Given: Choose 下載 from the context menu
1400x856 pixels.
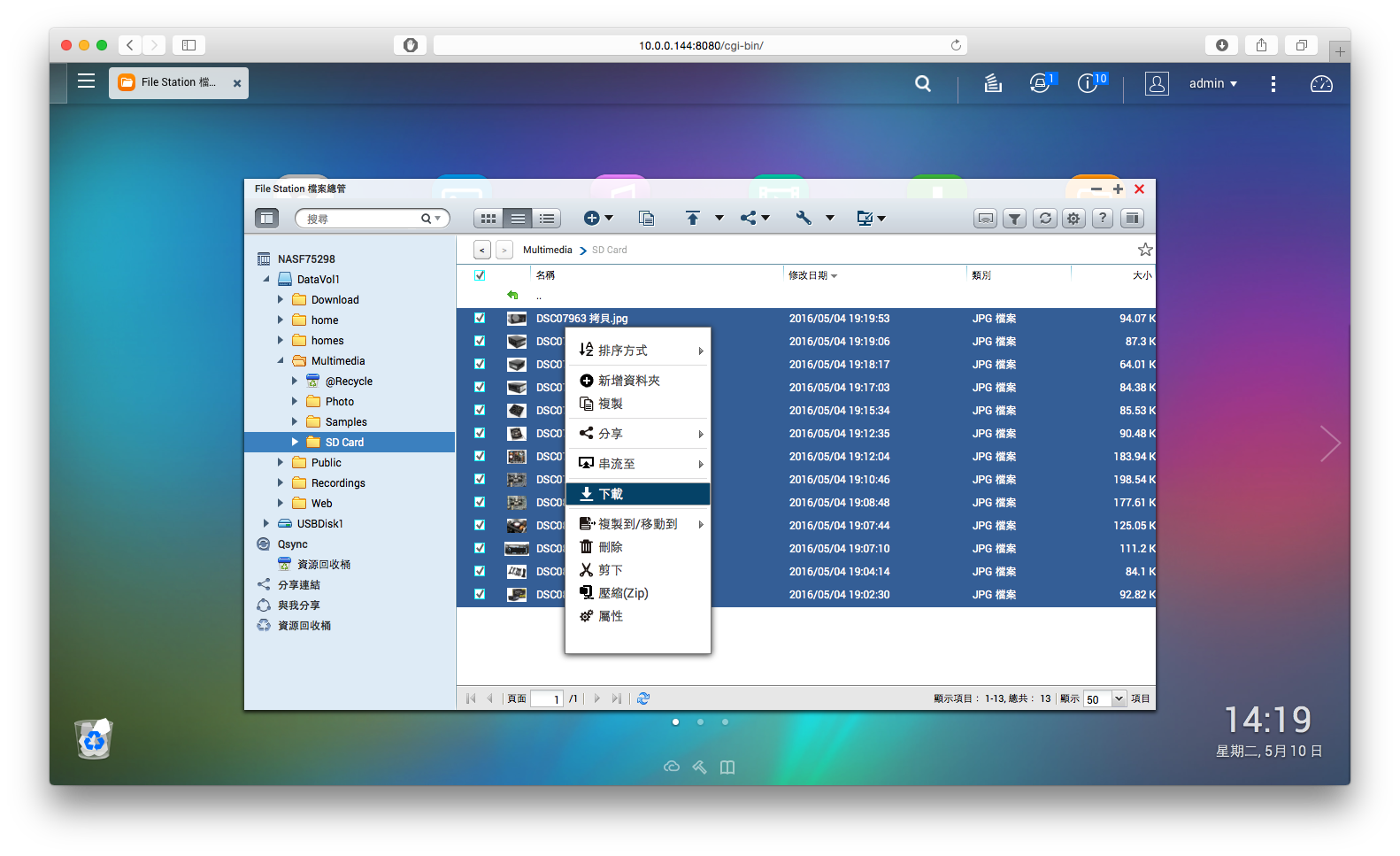Looking at the screenshot, I should pos(638,494).
